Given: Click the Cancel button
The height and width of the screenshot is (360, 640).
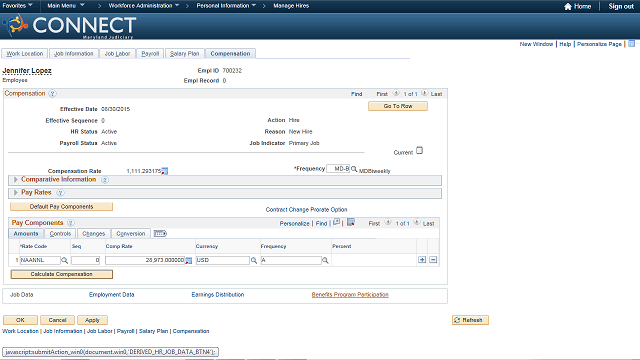Looking at the screenshot, I should [57, 320].
